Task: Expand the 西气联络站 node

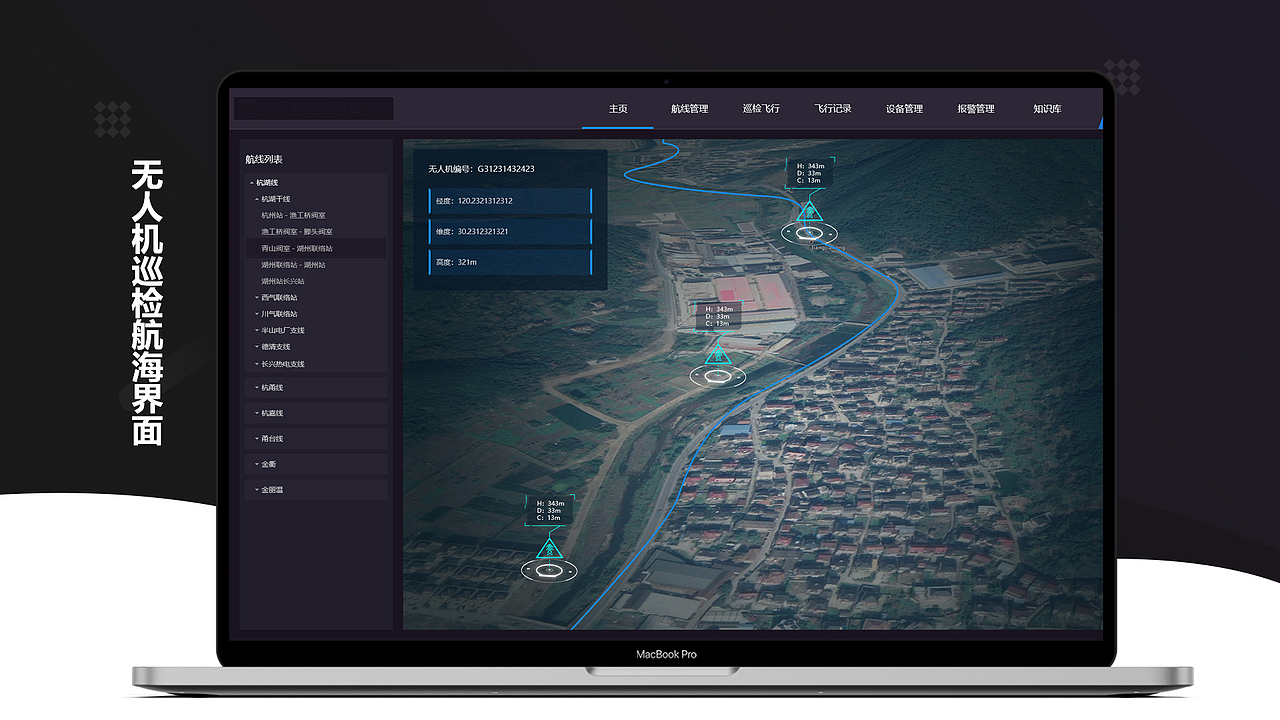Action: coord(257,297)
